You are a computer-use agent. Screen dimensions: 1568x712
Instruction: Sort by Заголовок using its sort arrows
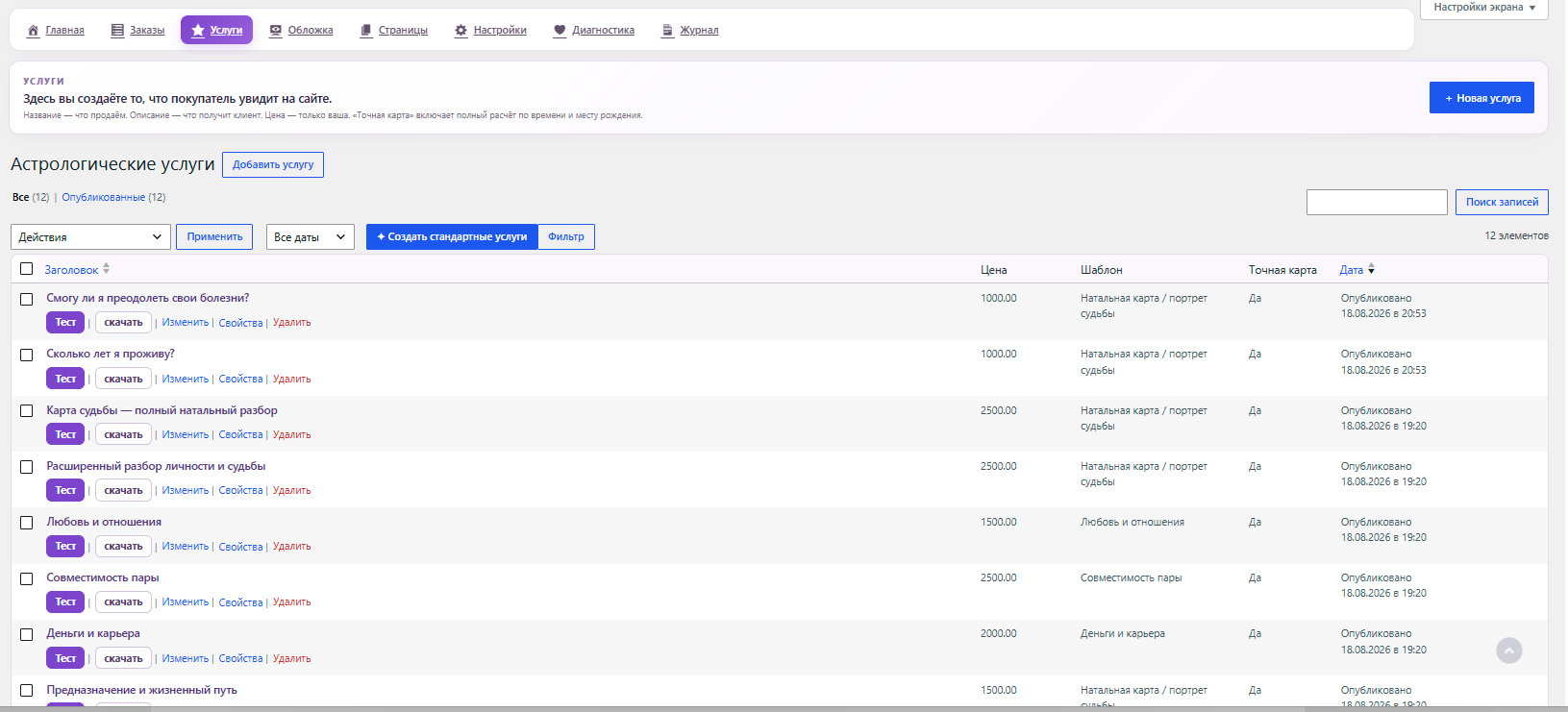pyautogui.click(x=106, y=269)
